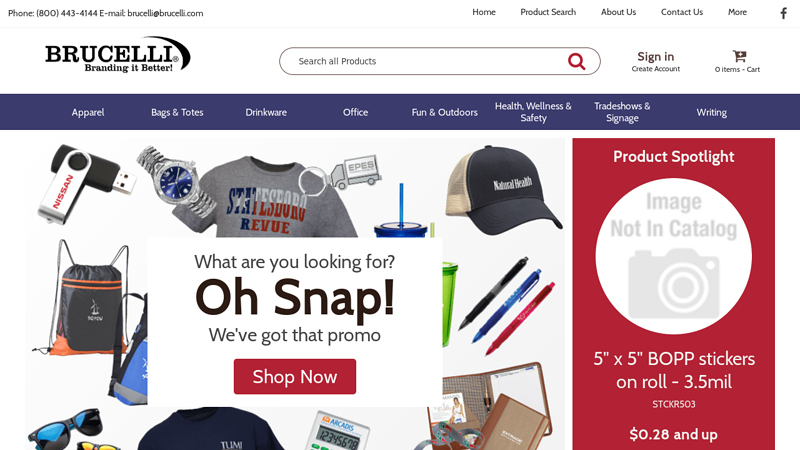Click the Sign in link

[656, 57]
